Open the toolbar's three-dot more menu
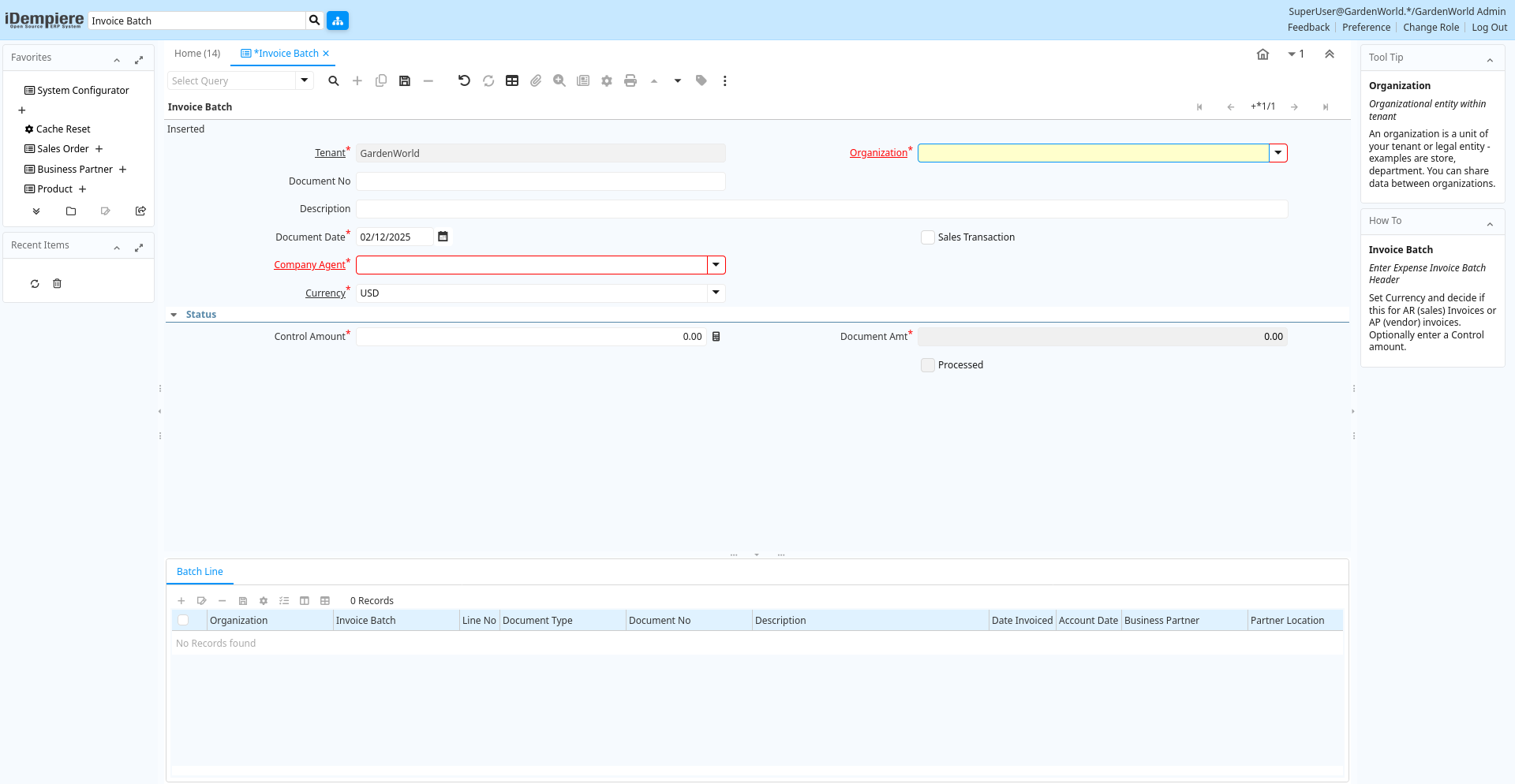Image resolution: width=1515 pixels, height=784 pixels. pos(724,80)
